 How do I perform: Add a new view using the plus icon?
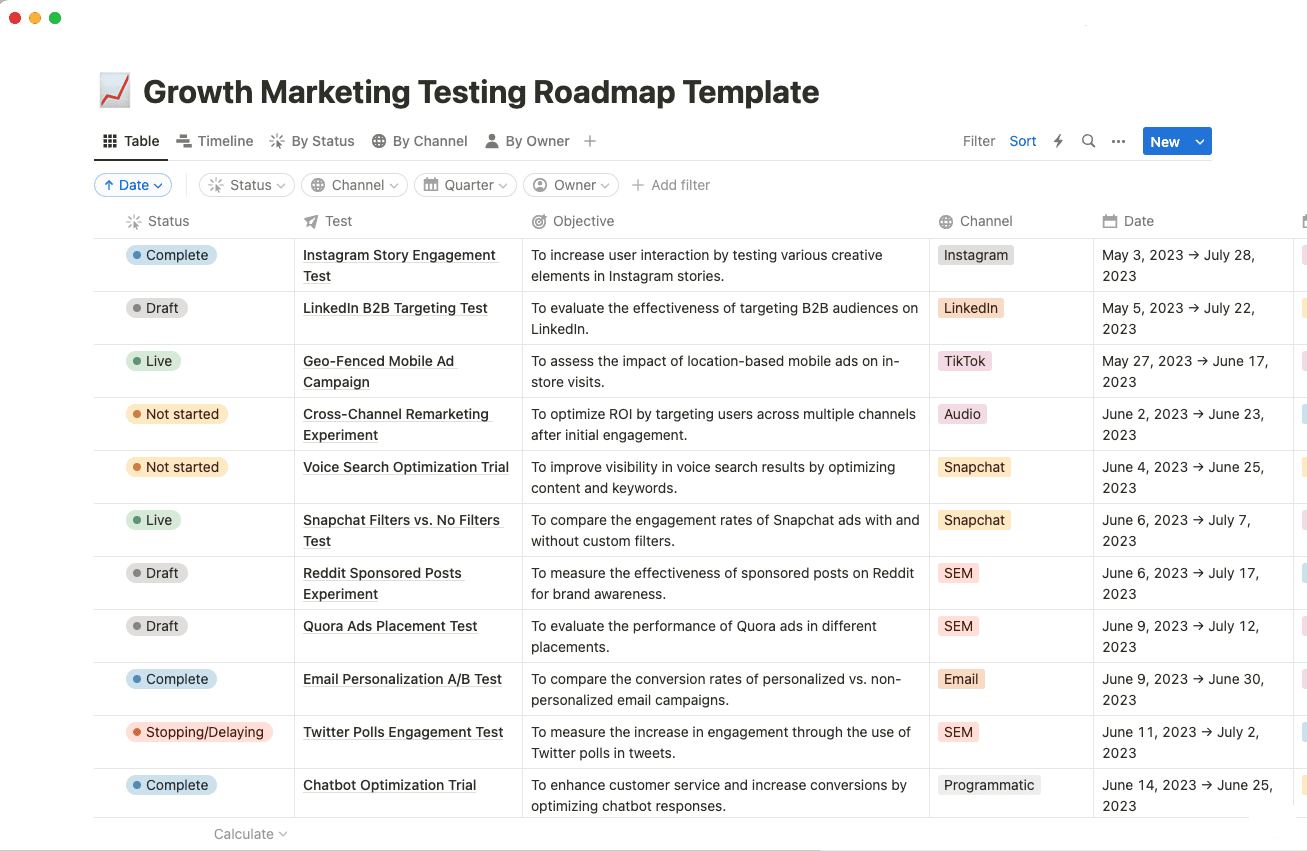click(x=590, y=141)
